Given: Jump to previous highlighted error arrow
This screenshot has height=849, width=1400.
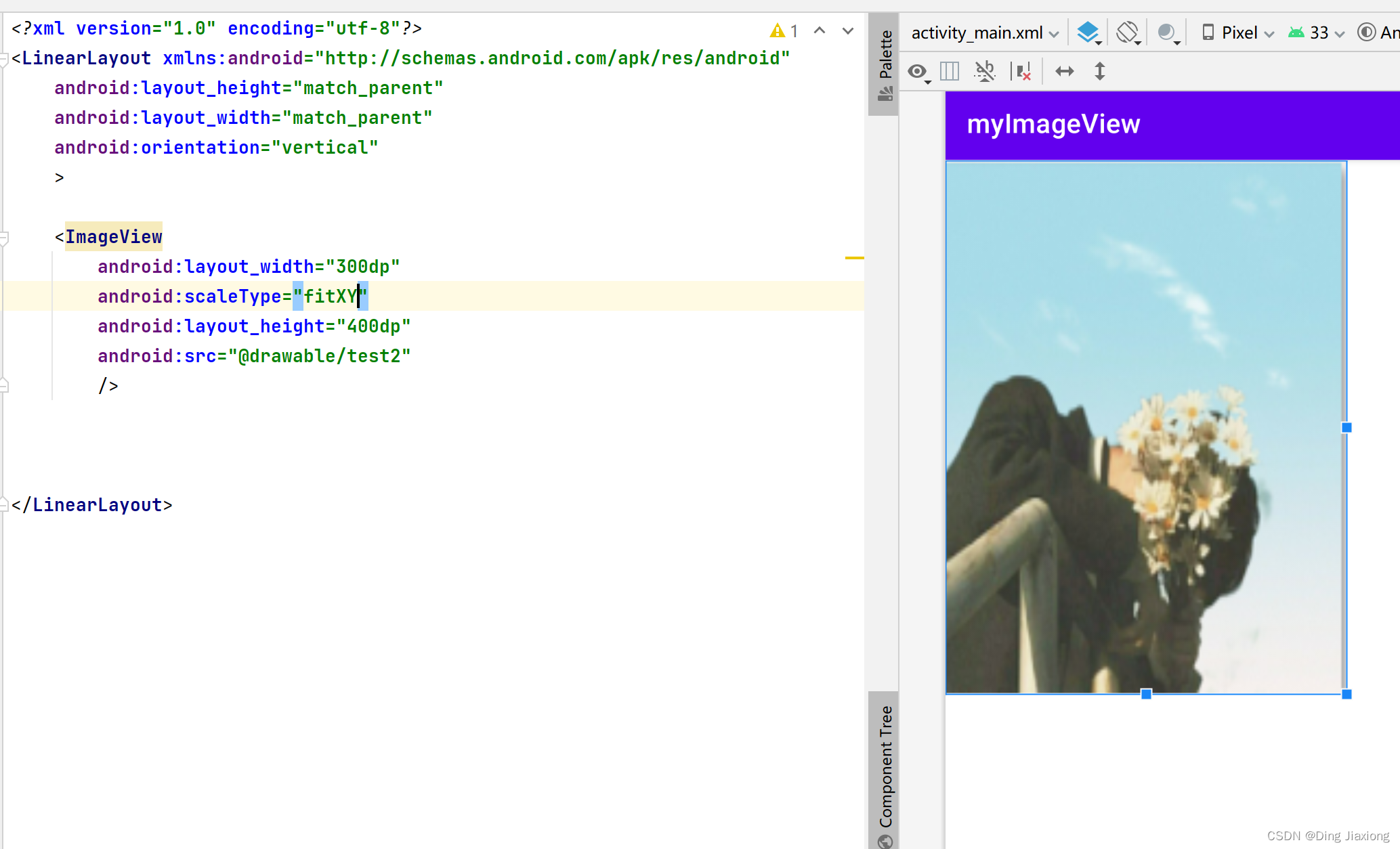Looking at the screenshot, I should click(820, 30).
